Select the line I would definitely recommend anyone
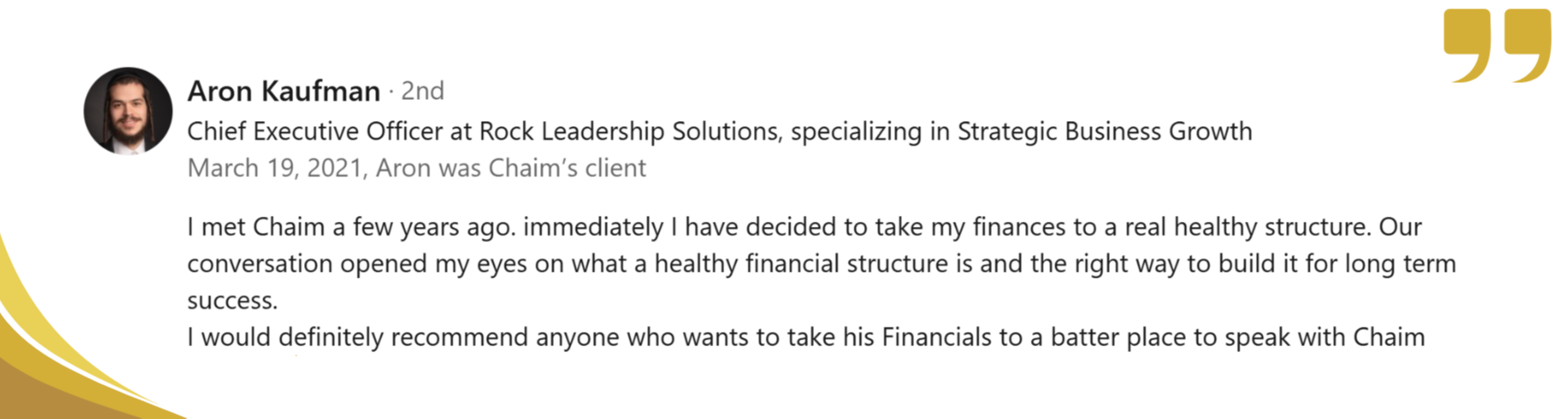The width and height of the screenshot is (1568, 419). tap(806, 338)
